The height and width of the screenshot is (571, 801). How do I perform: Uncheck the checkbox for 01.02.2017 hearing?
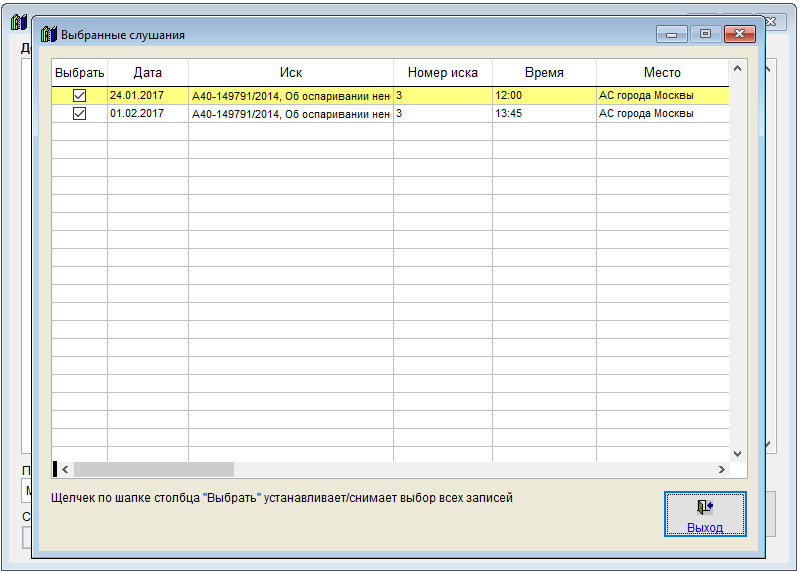coord(79,113)
